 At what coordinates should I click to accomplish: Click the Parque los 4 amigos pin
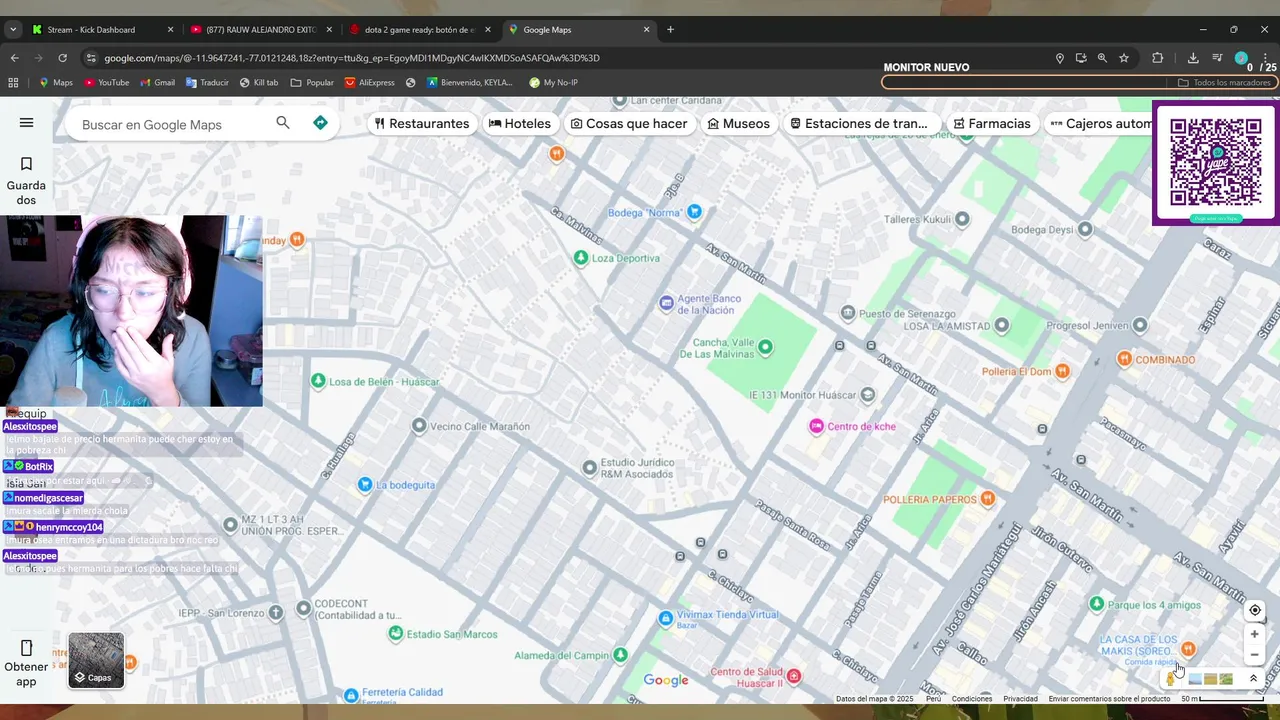click(1096, 604)
